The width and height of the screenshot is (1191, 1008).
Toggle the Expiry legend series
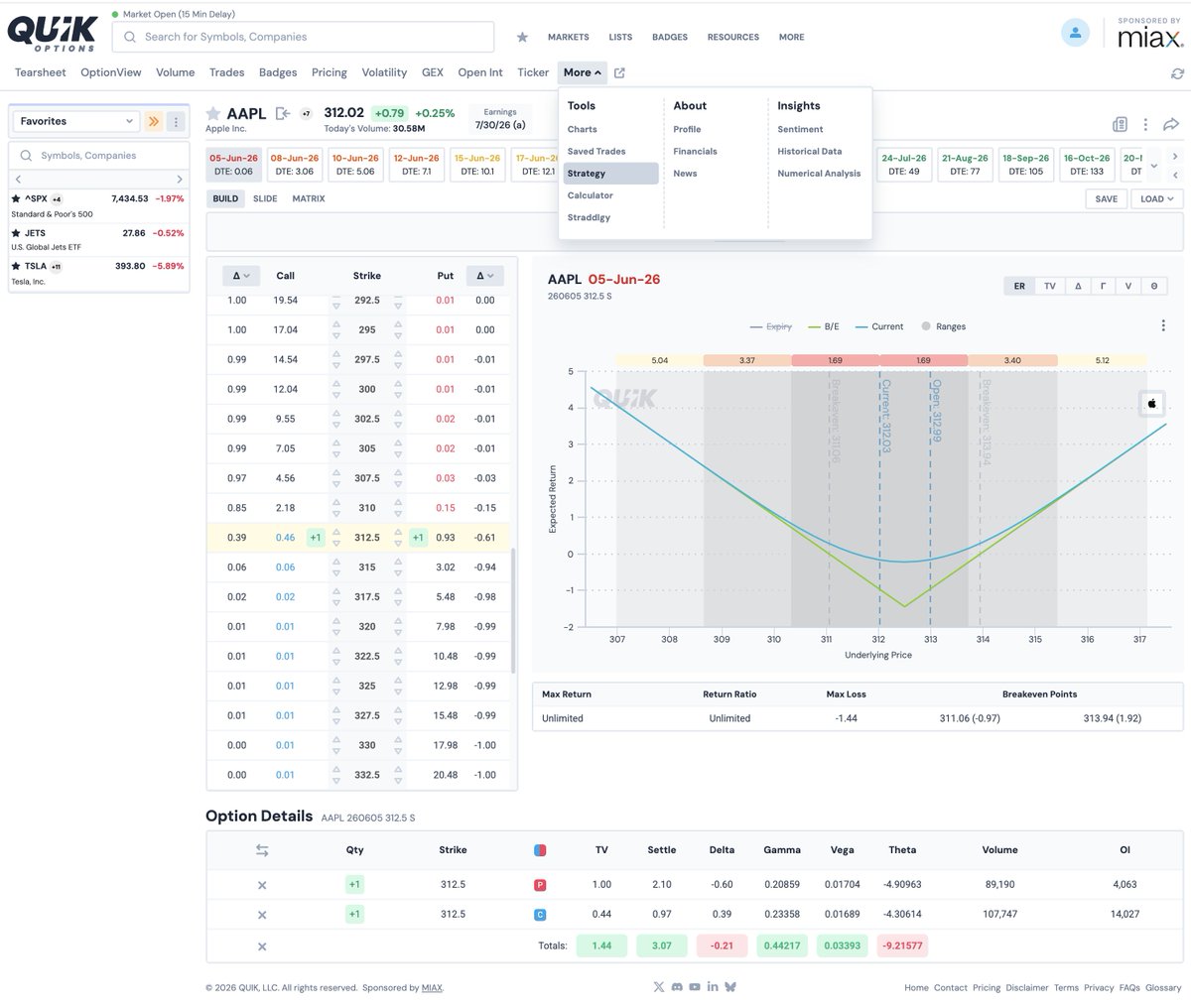click(771, 326)
